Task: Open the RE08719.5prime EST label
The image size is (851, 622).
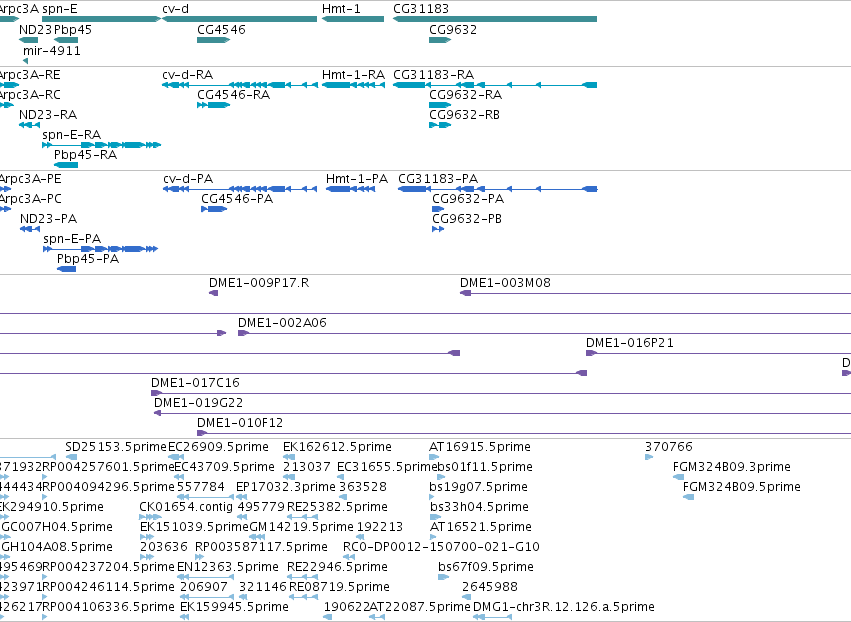Action: [339, 588]
